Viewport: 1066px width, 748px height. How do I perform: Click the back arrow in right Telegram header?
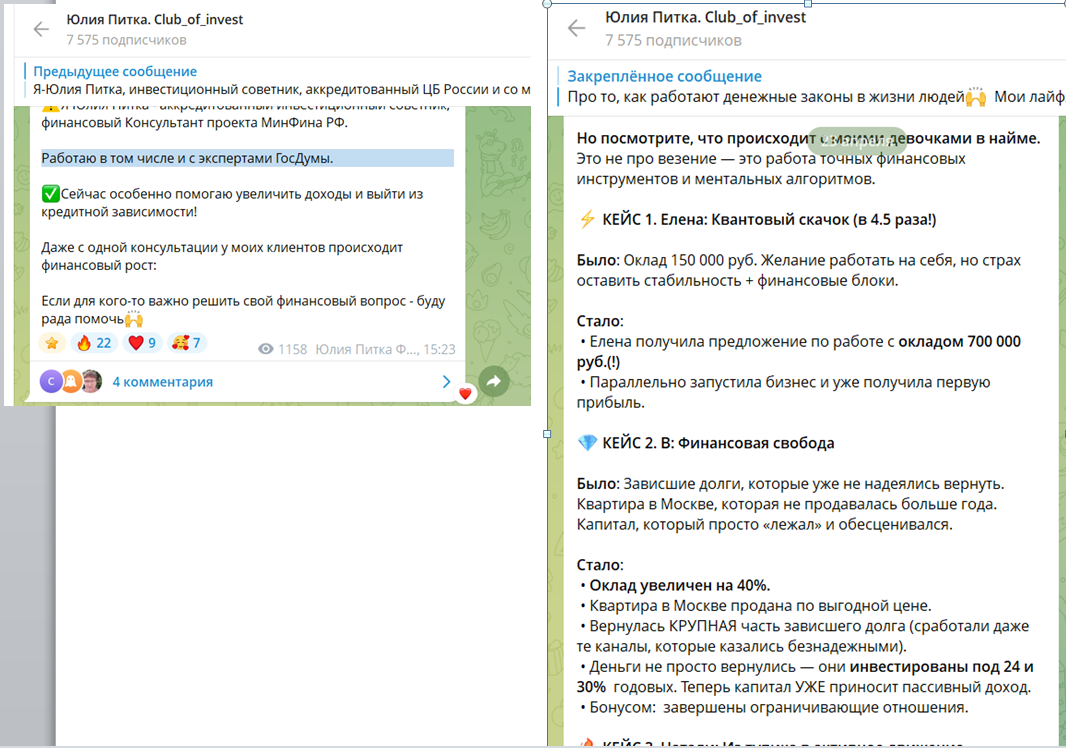577,28
